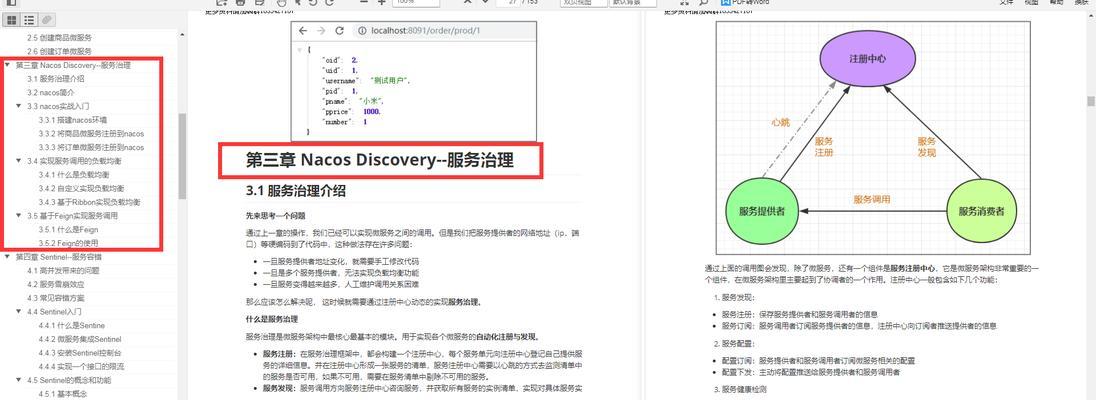Screen dimensions: 1096x400
Task: Open outline entry 3.5.2 Feign的使用
Action: click(x=68, y=243)
